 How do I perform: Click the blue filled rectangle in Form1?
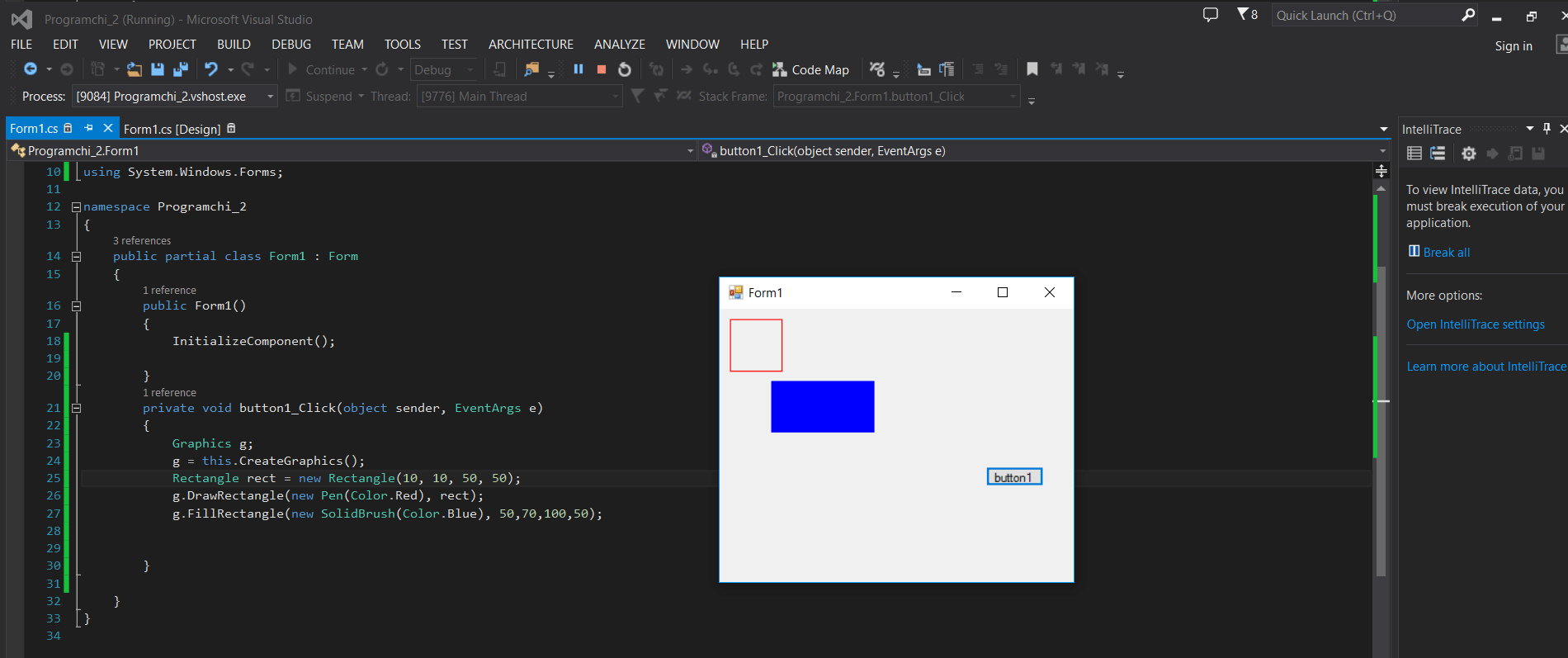(x=823, y=406)
